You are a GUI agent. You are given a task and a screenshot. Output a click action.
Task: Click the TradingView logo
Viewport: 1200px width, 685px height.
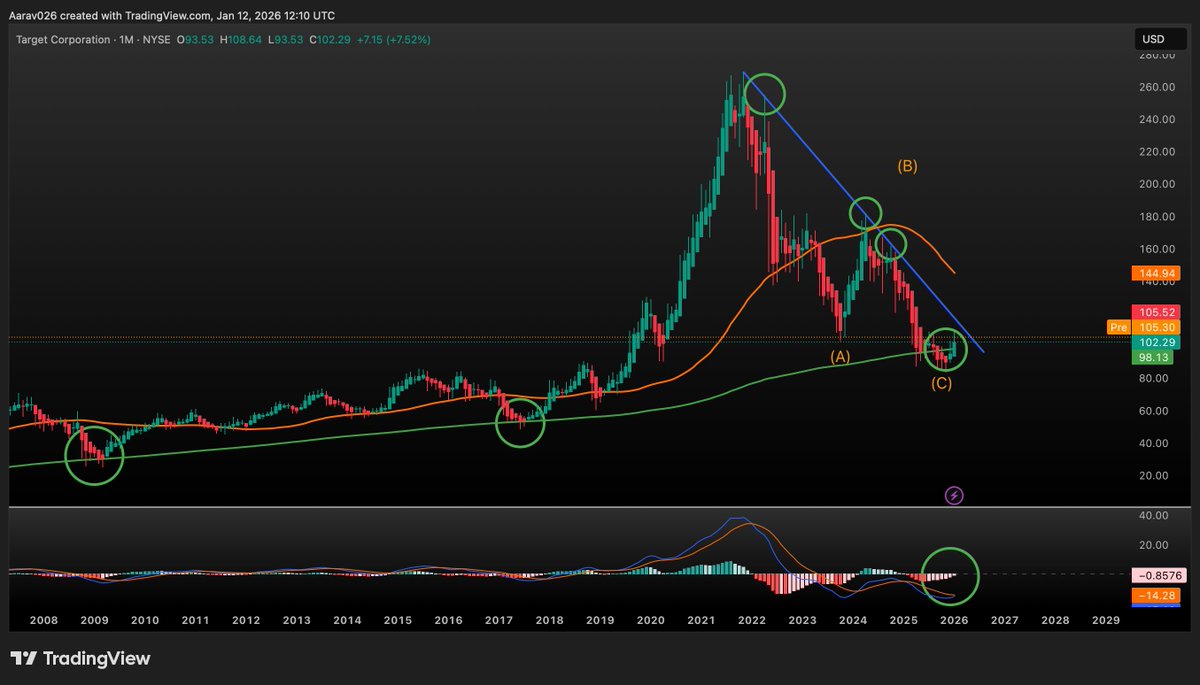tap(80, 659)
